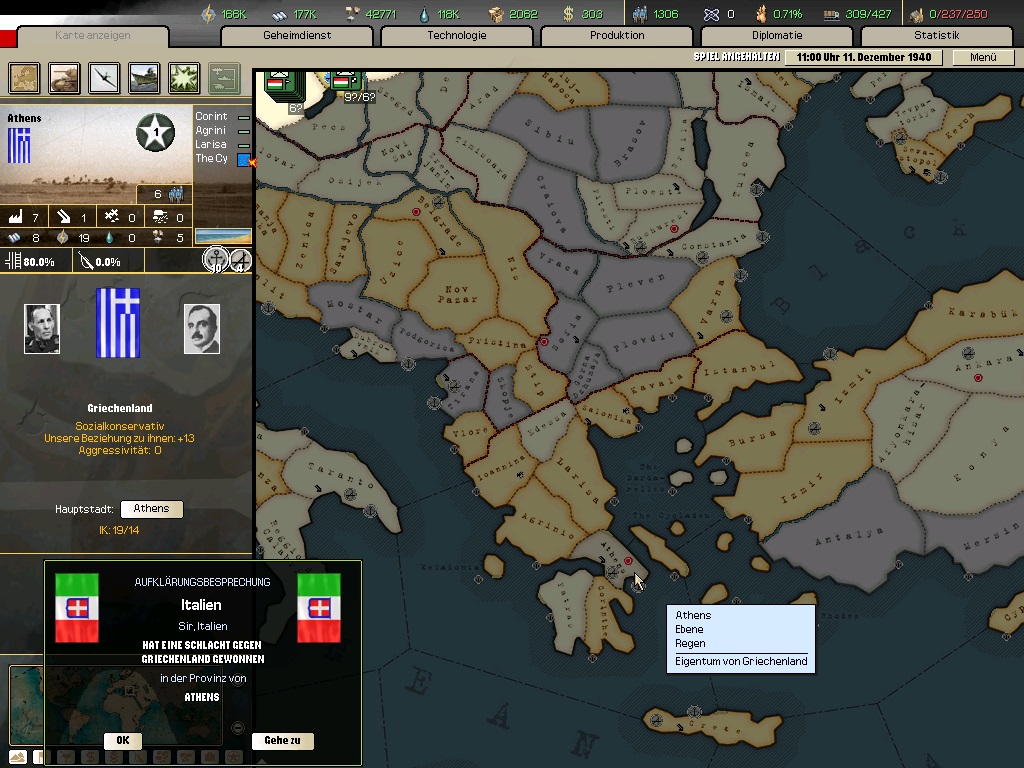This screenshot has width=1024, height=768.
Task: Open the air units (plane) list
Action: coord(104,77)
